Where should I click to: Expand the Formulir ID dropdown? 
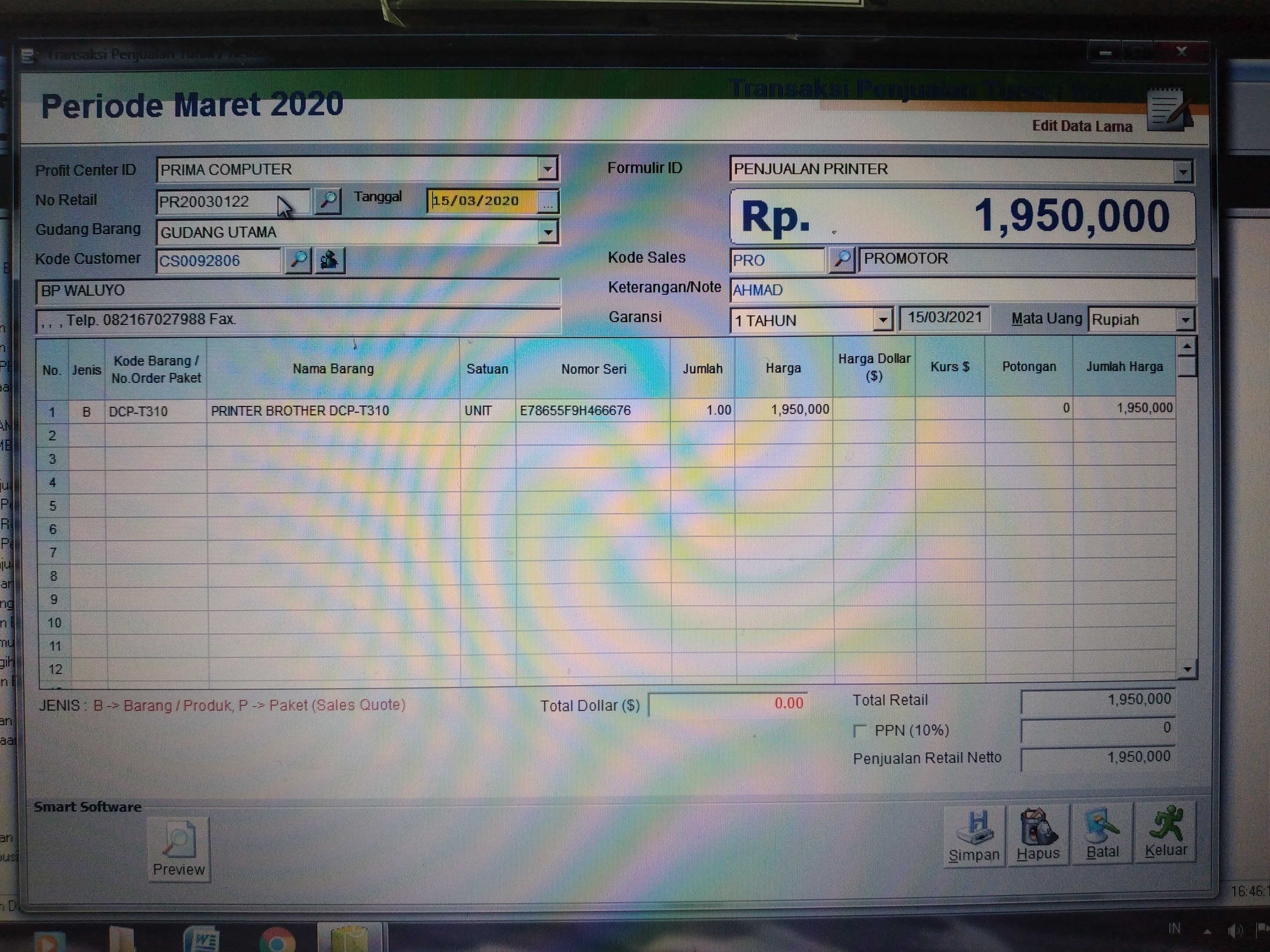pos(1183,171)
